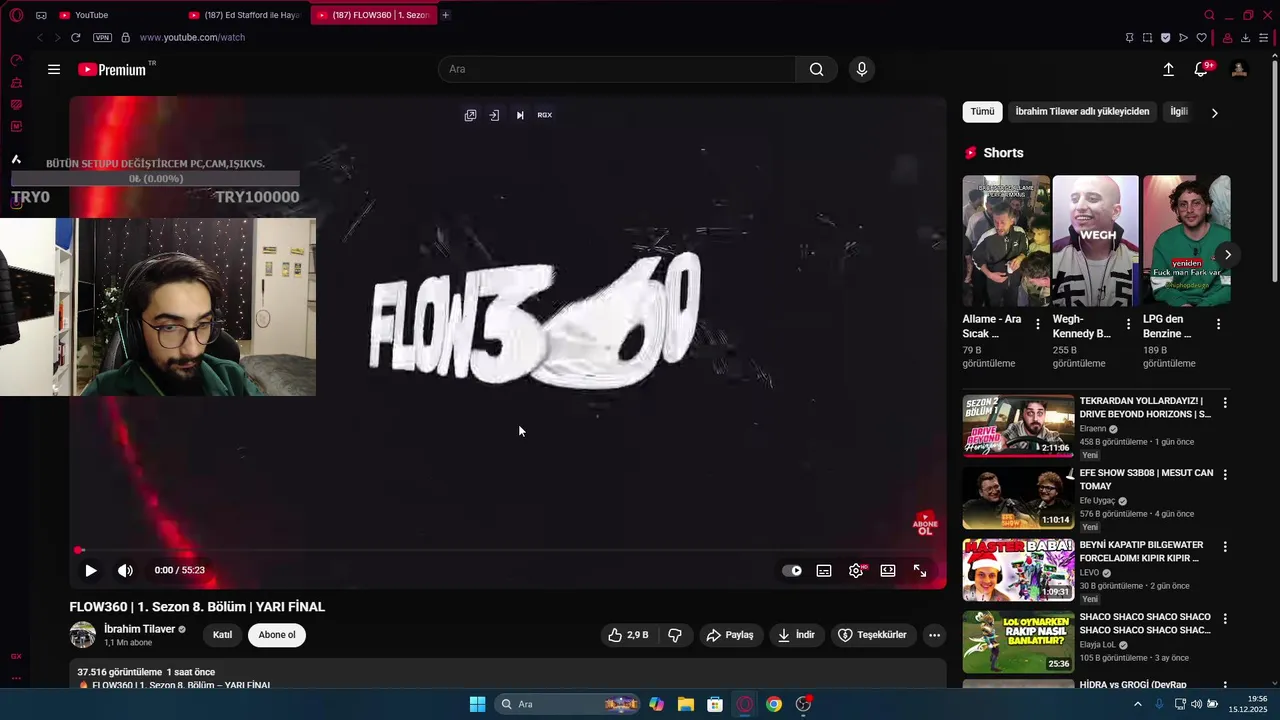Open options for TEKRARDAN YOLLARDAYIZ video

1225,402
